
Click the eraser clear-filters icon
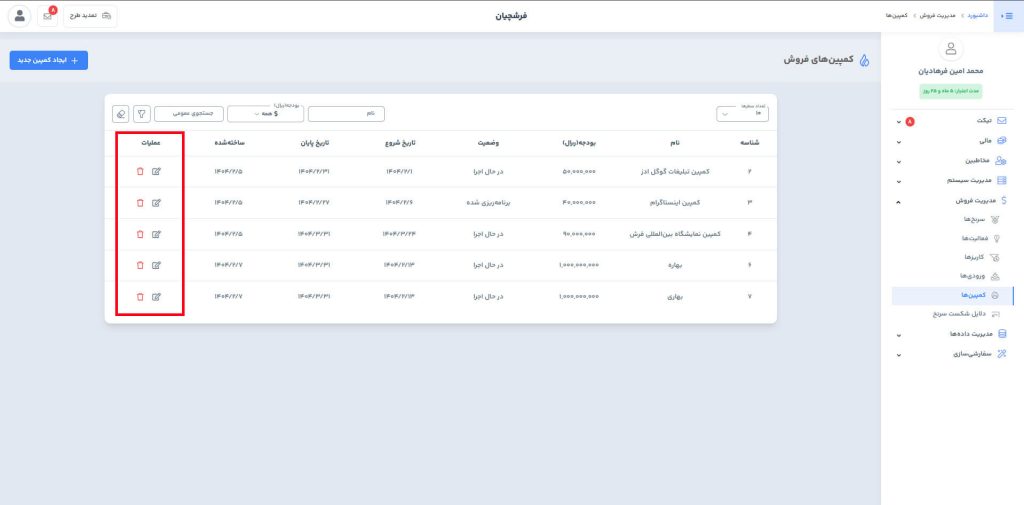point(121,114)
